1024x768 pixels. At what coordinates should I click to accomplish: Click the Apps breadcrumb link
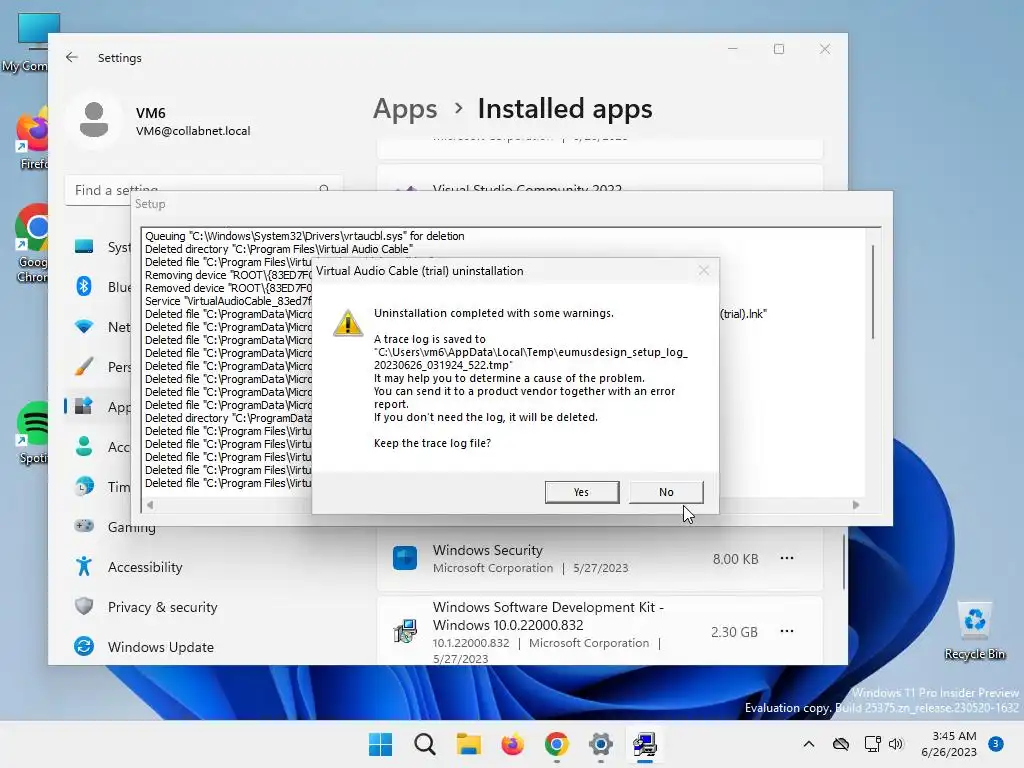(x=405, y=108)
